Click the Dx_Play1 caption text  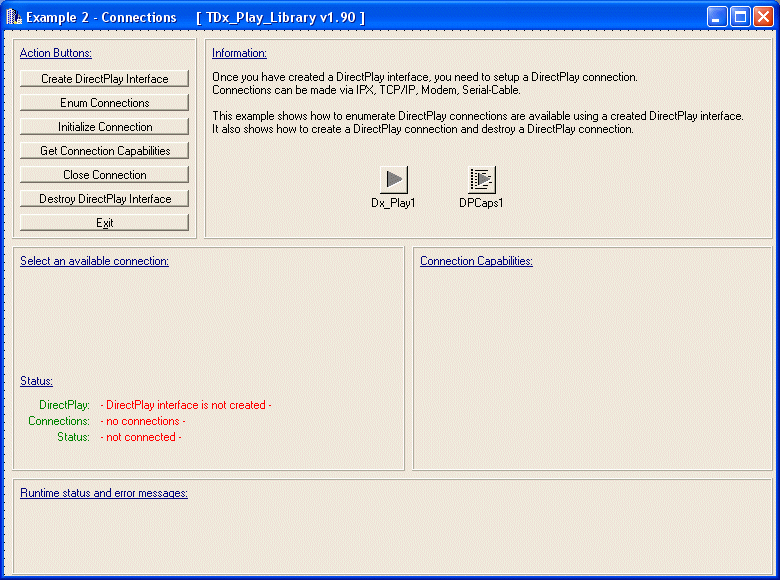tap(393, 203)
